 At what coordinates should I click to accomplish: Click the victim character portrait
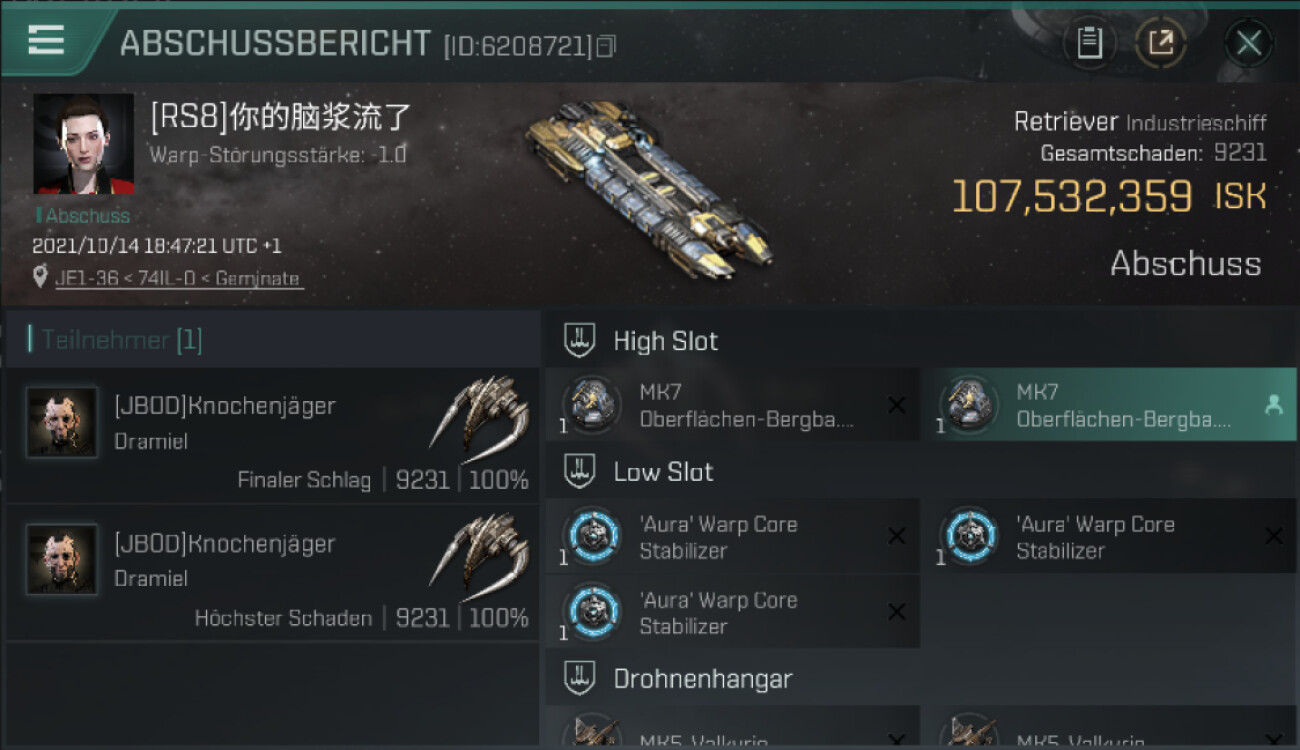84,144
